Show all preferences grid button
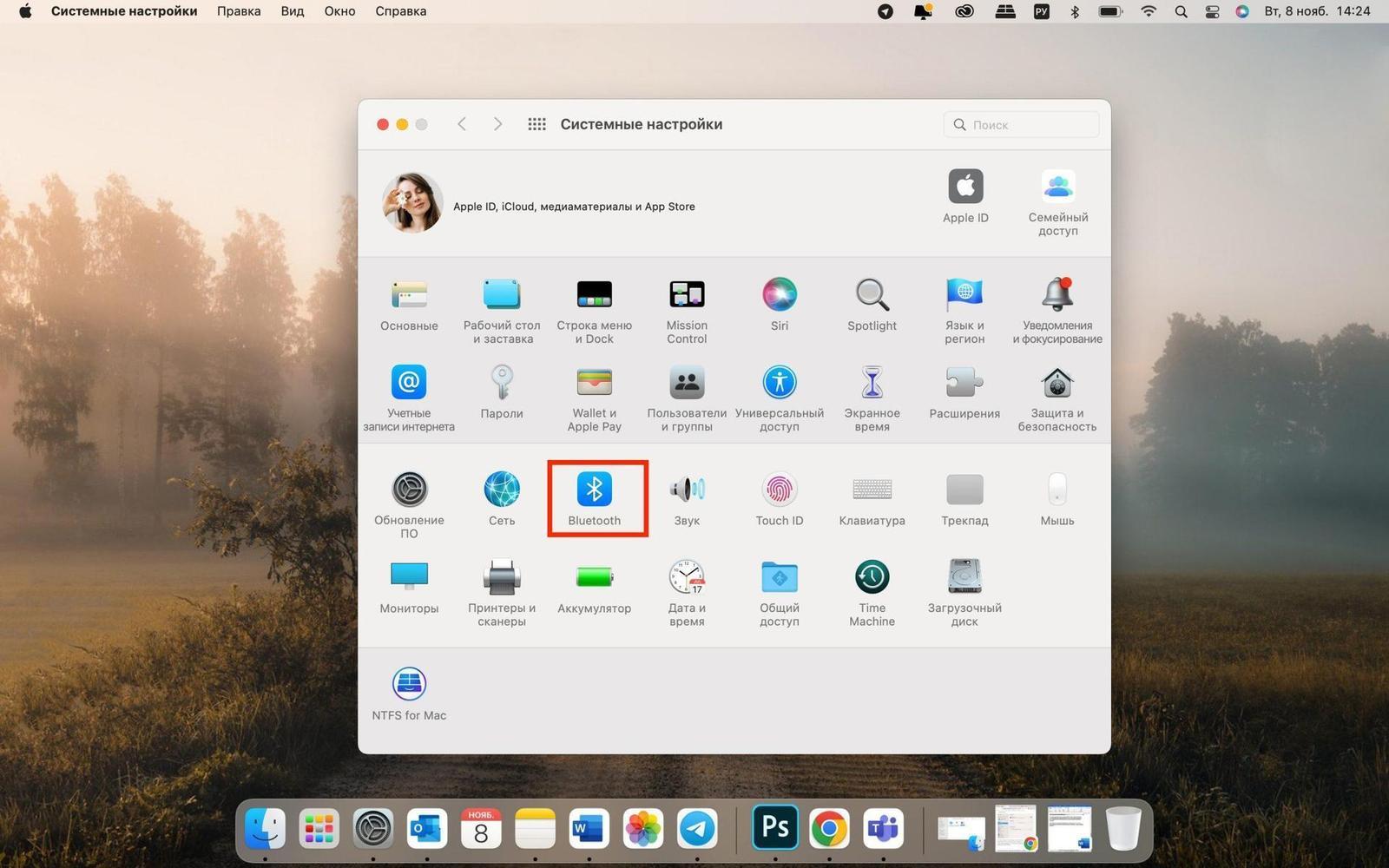 coord(537,124)
